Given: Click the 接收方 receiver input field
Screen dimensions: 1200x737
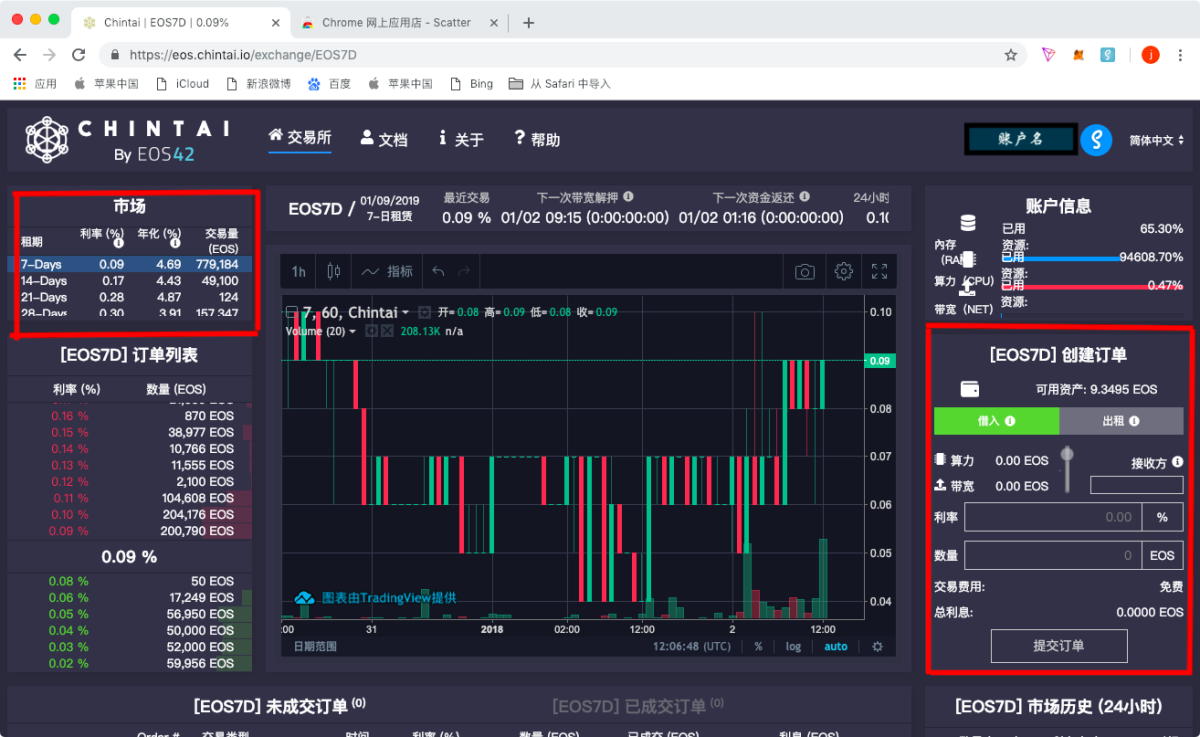Looking at the screenshot, I should coord(1136,485).
